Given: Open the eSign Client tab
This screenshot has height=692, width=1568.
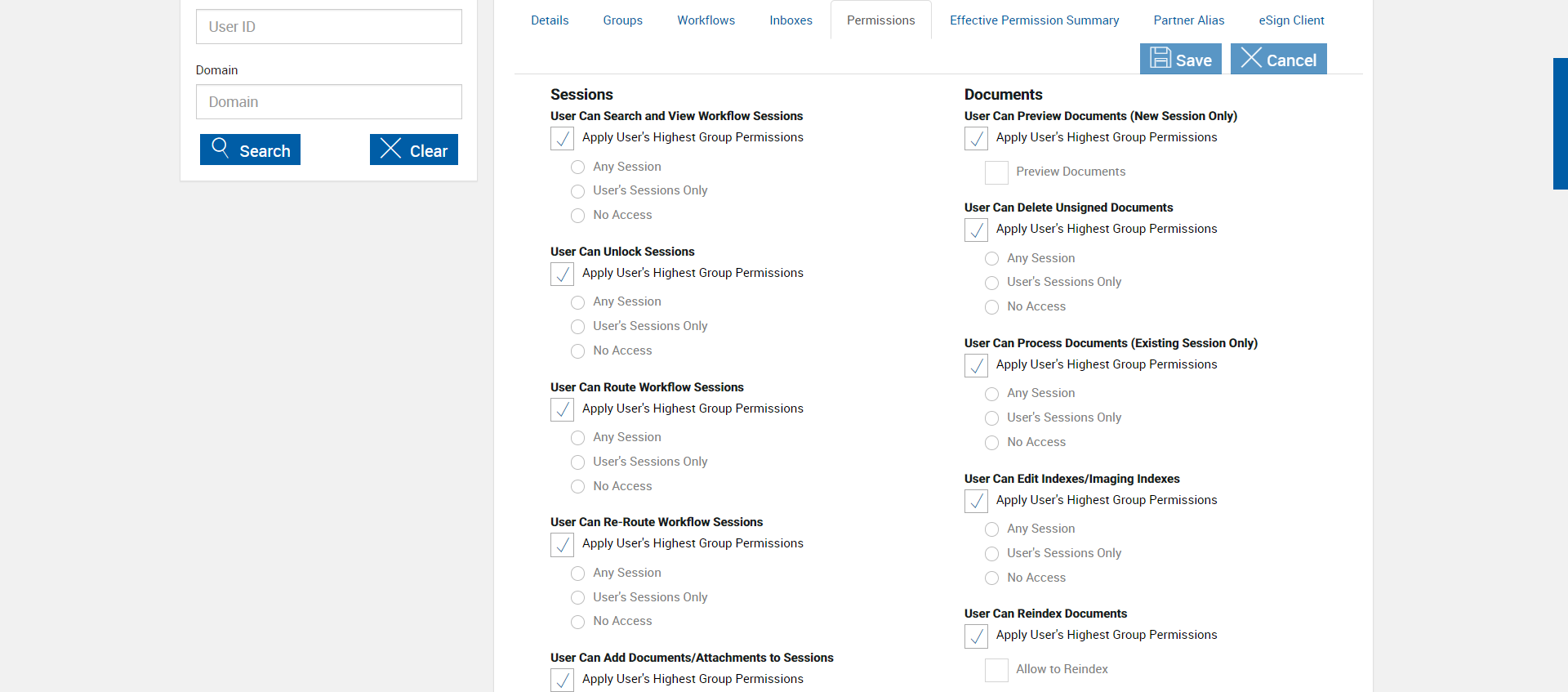Looking at the screenshot, I should click(1291, 20).
